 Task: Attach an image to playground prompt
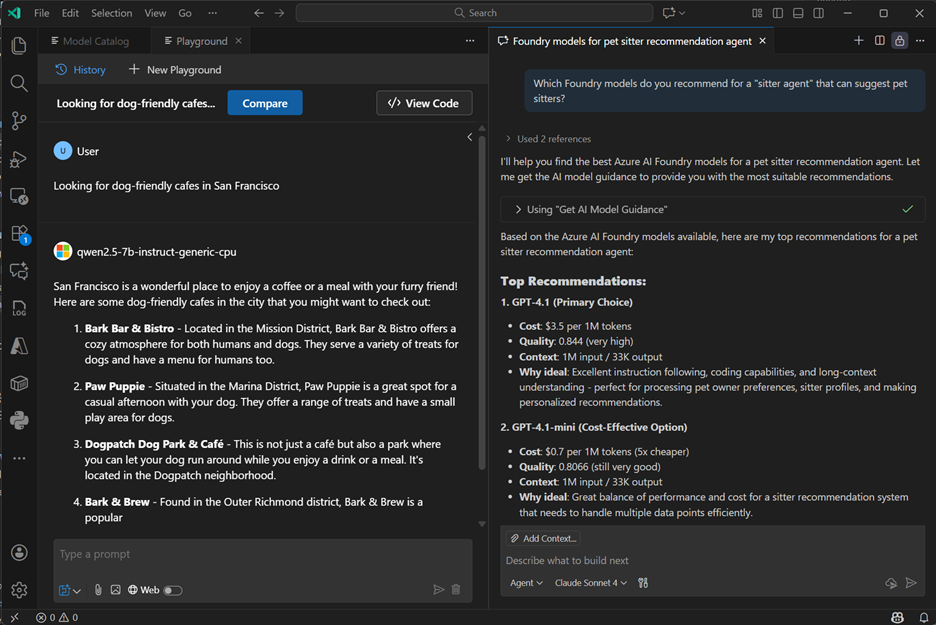115,590
